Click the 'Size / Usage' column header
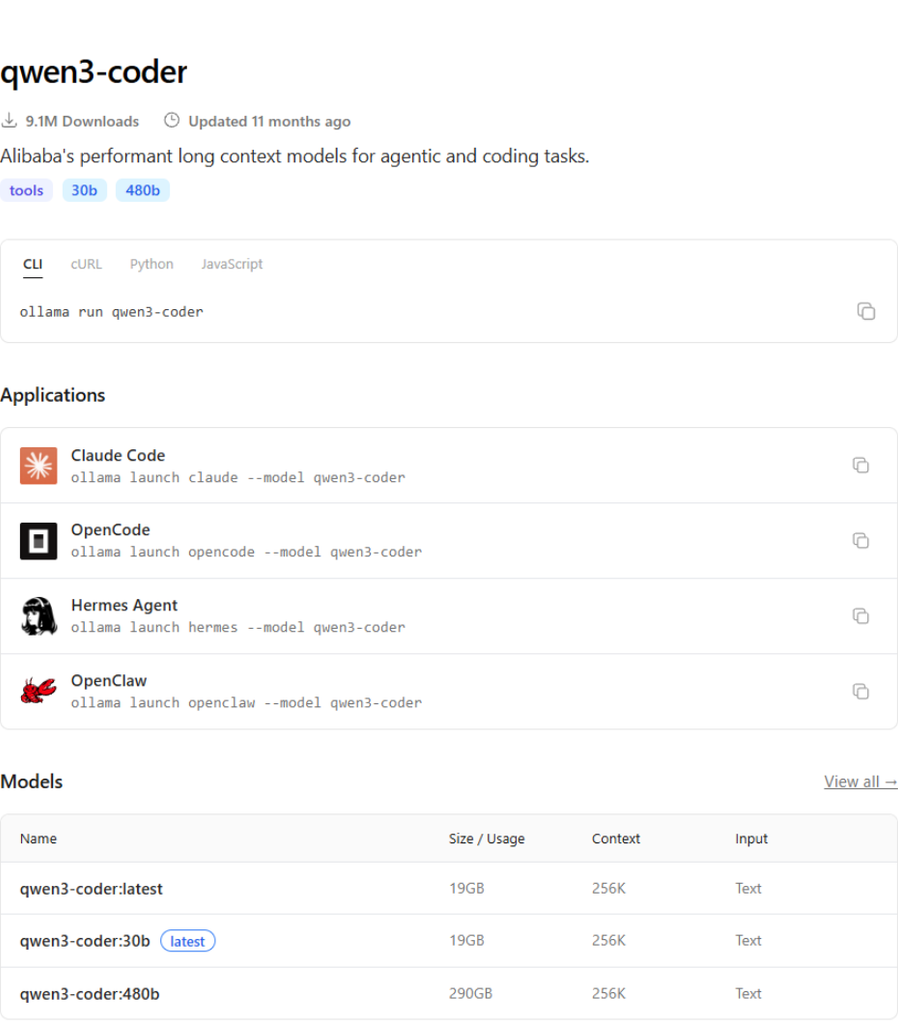Viewport: 898px width, 1024px height. [487, 839]
